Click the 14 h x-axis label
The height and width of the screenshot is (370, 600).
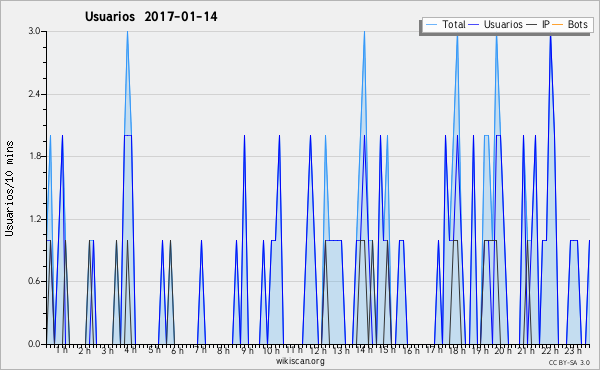pyautogui.click(x=364, y=350)
